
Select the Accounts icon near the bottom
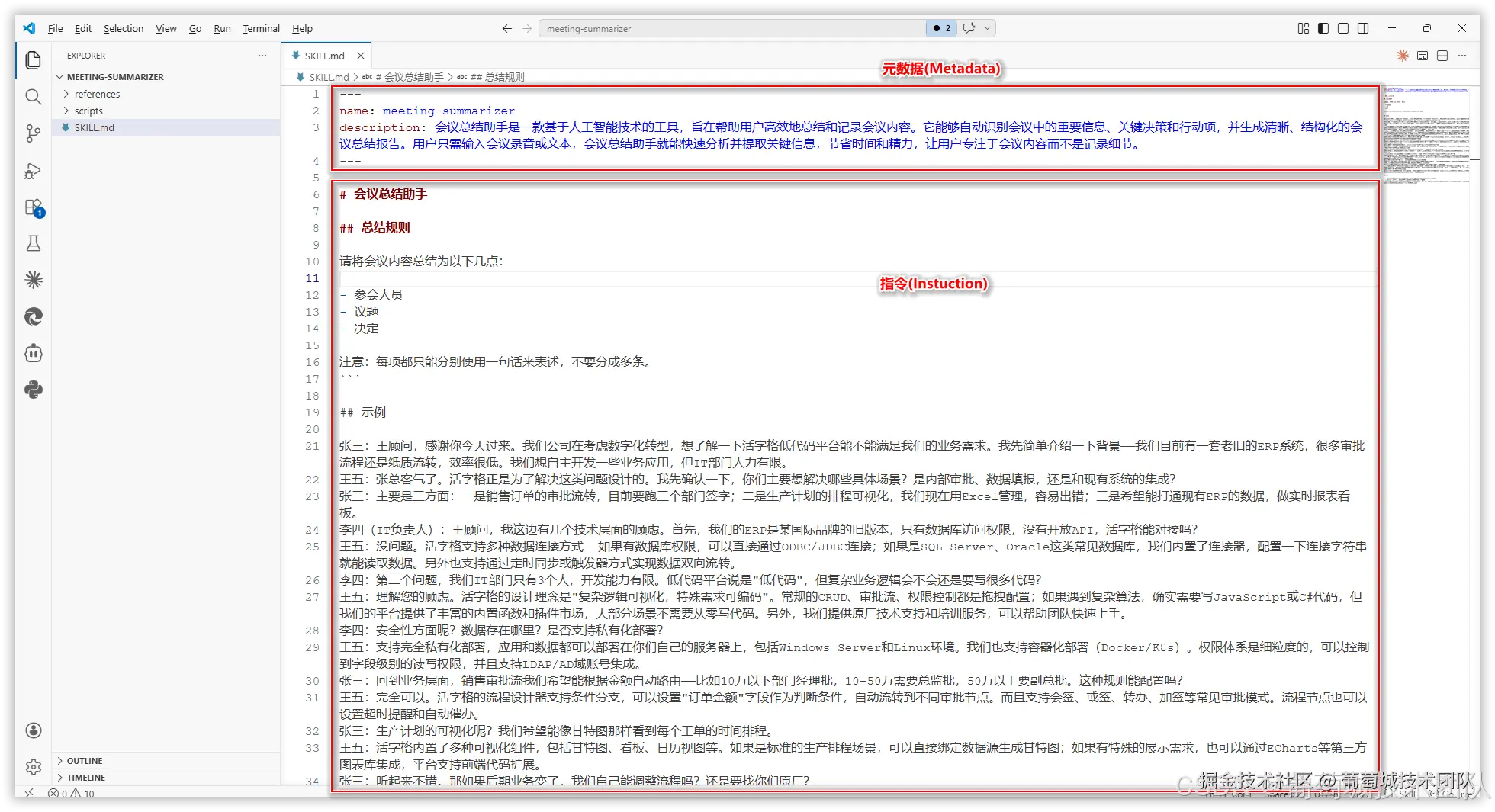33,730
